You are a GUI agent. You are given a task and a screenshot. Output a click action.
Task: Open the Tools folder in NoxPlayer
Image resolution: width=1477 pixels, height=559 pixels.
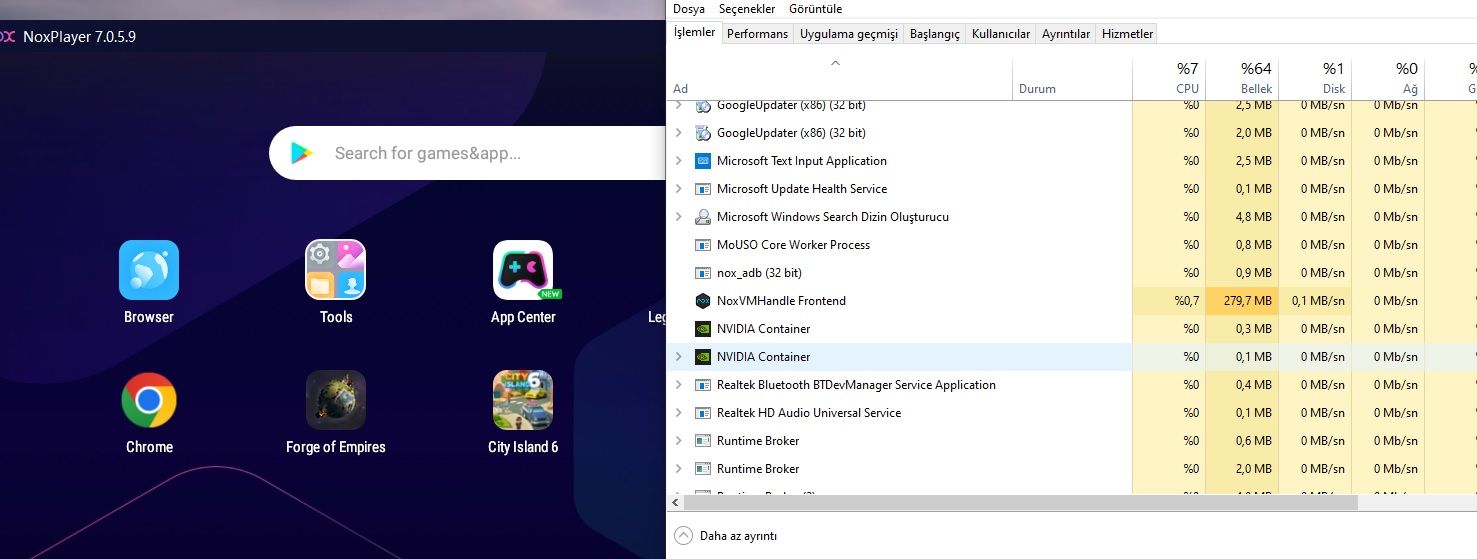[x=335, y=270]
